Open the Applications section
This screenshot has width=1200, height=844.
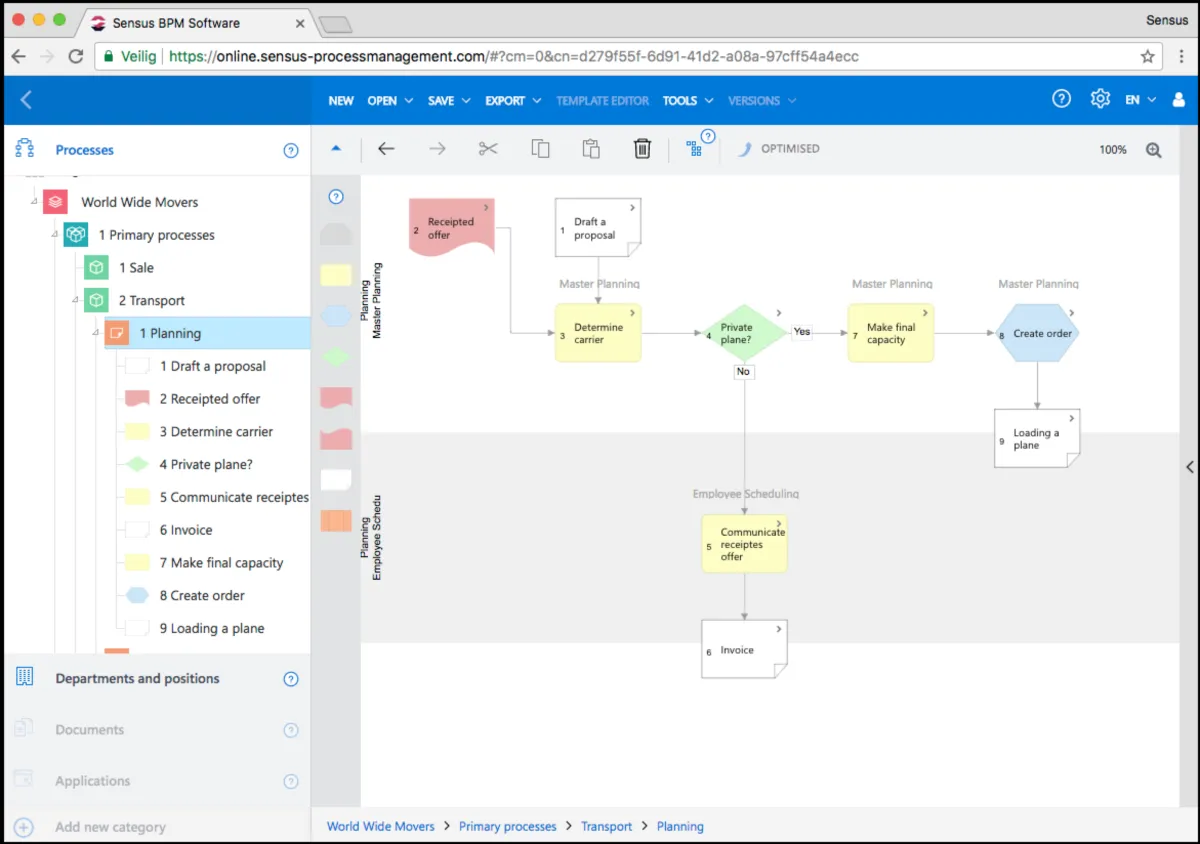click(93, 781)
